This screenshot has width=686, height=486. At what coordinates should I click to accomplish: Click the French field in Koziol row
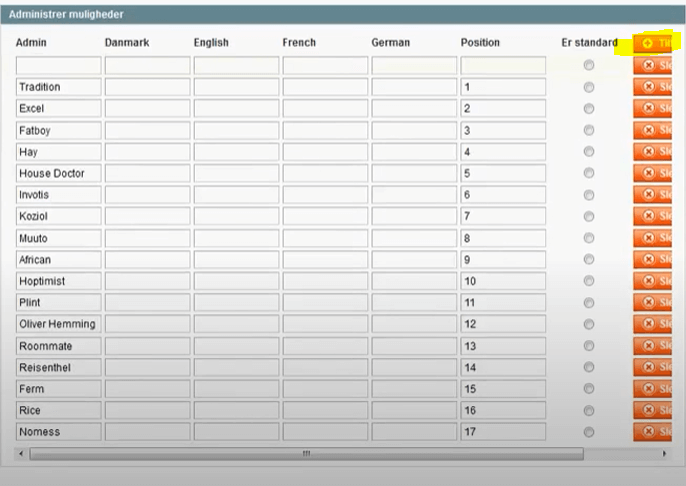pyautogui.click(x=325, y=216)
